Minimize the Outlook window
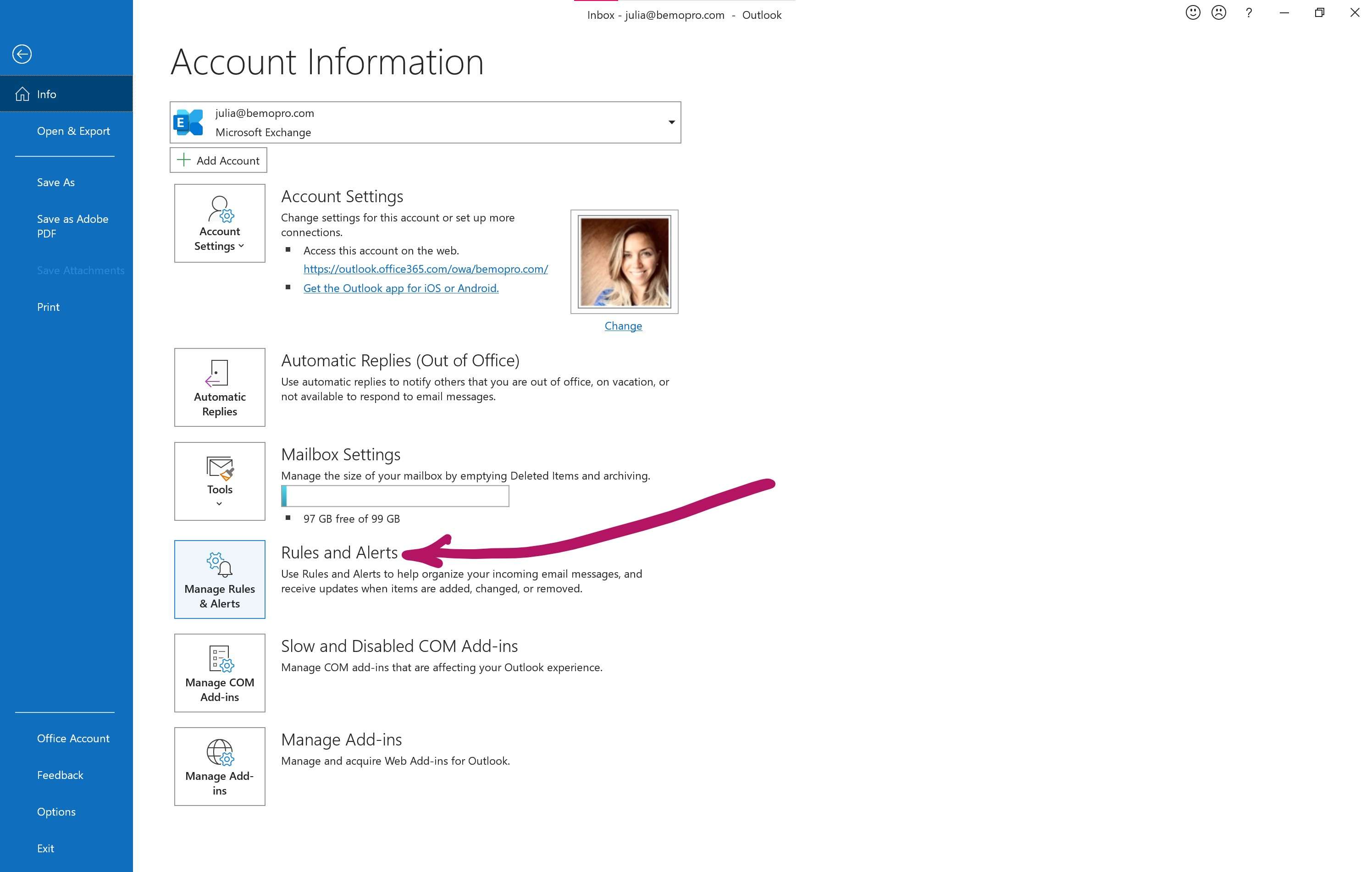The image size is (1372, 872). click(1284, 12)
